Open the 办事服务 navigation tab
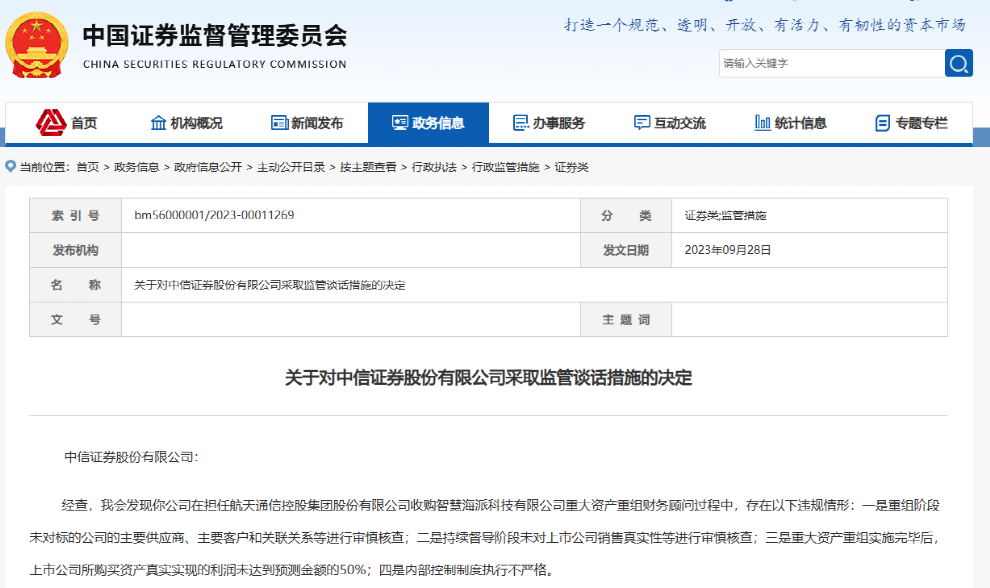 (x=549, y=123)
